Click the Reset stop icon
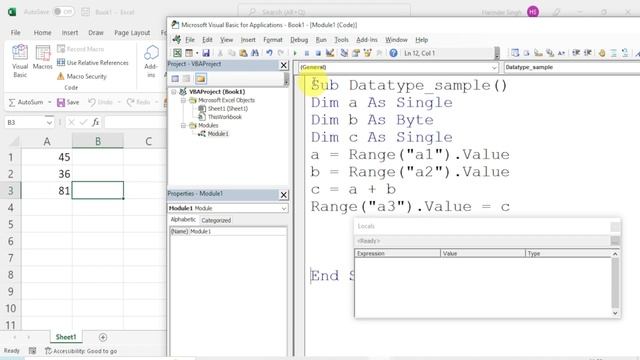 318,53
